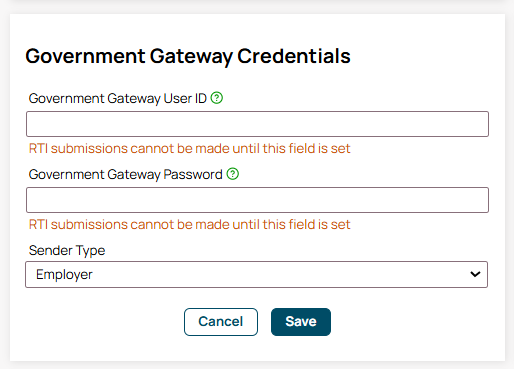Focus the Government Gateway Password text box
Viewport: 514px width, 369px height.
[x=257, y=200]
